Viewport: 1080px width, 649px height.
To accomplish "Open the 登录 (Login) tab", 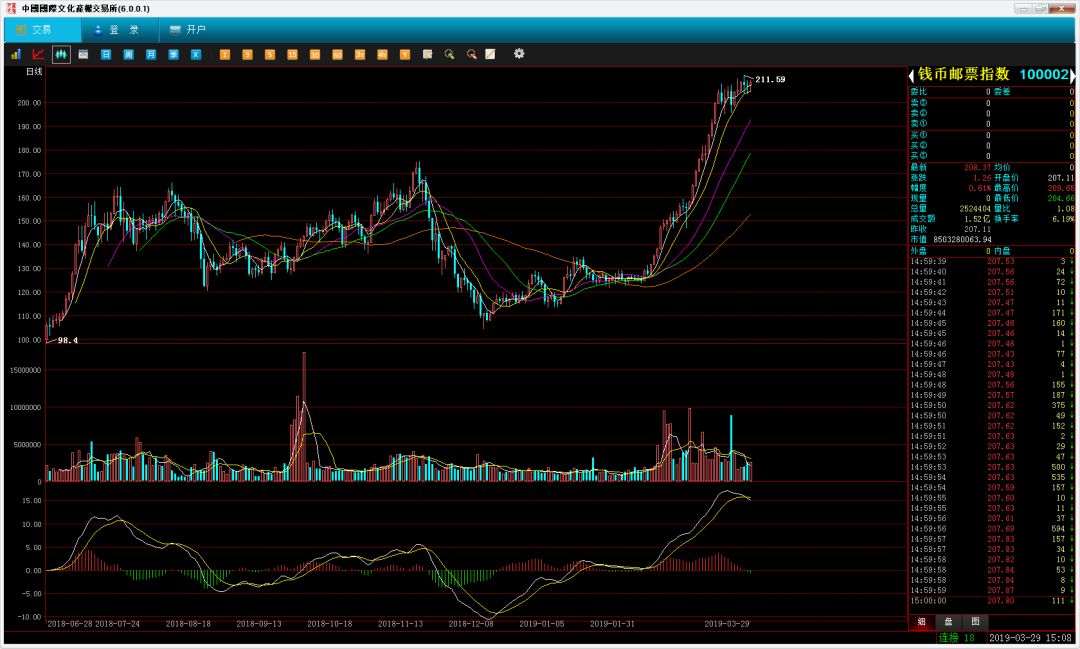I will click(x=120, y=30).
